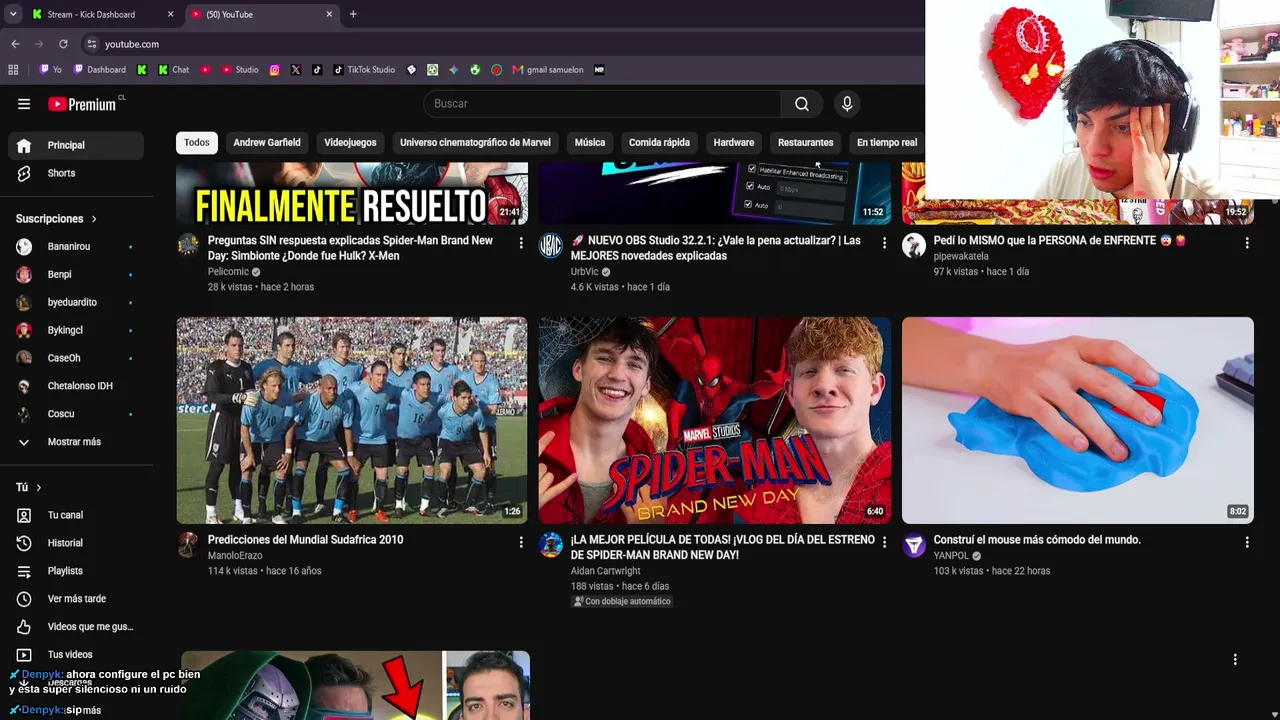This screenshot has height=720, width=1280.
Task: Filter by Música chip
Action: click(590, 142)
